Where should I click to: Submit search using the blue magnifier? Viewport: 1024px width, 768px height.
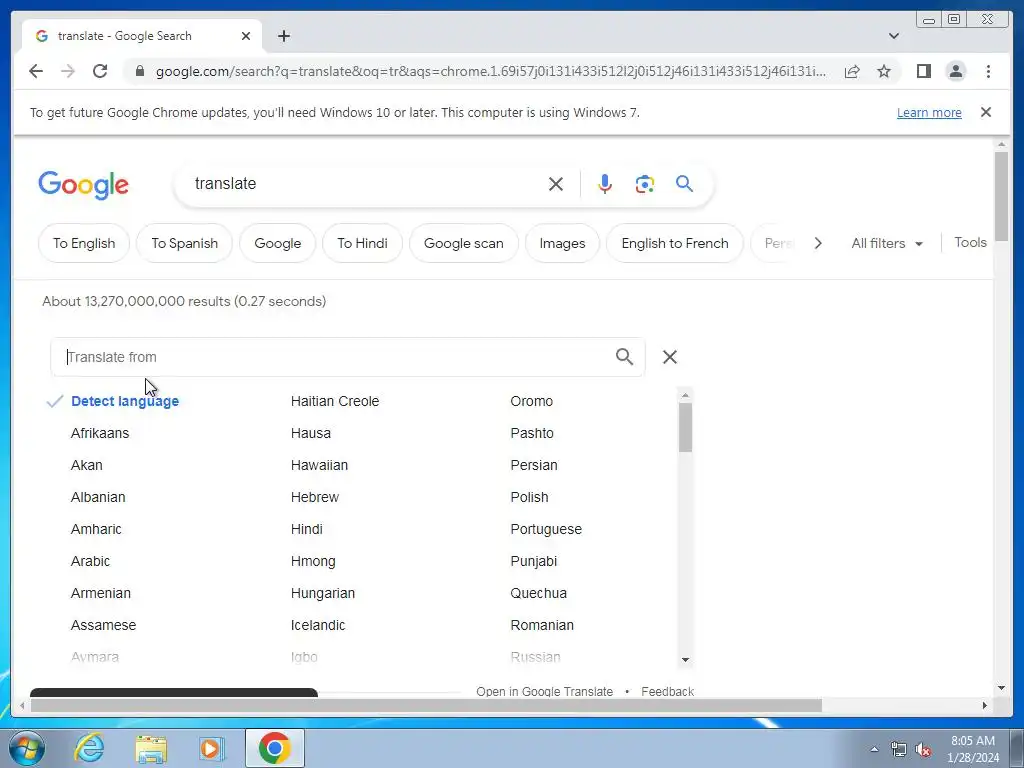point(684,184)
